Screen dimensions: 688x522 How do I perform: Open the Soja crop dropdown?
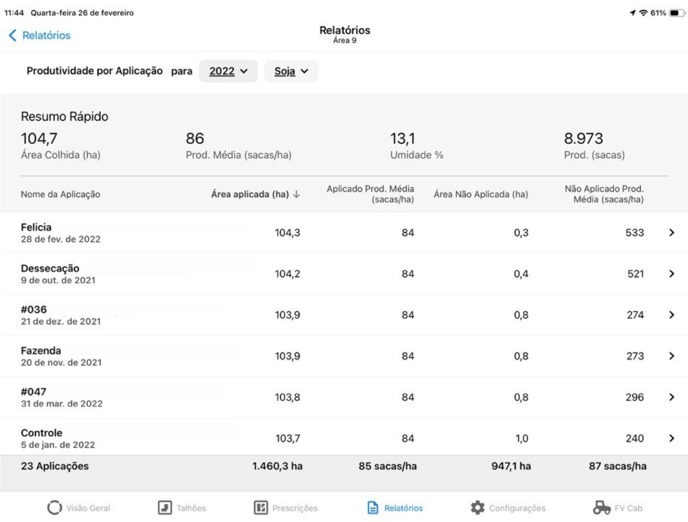click(291, 72)
